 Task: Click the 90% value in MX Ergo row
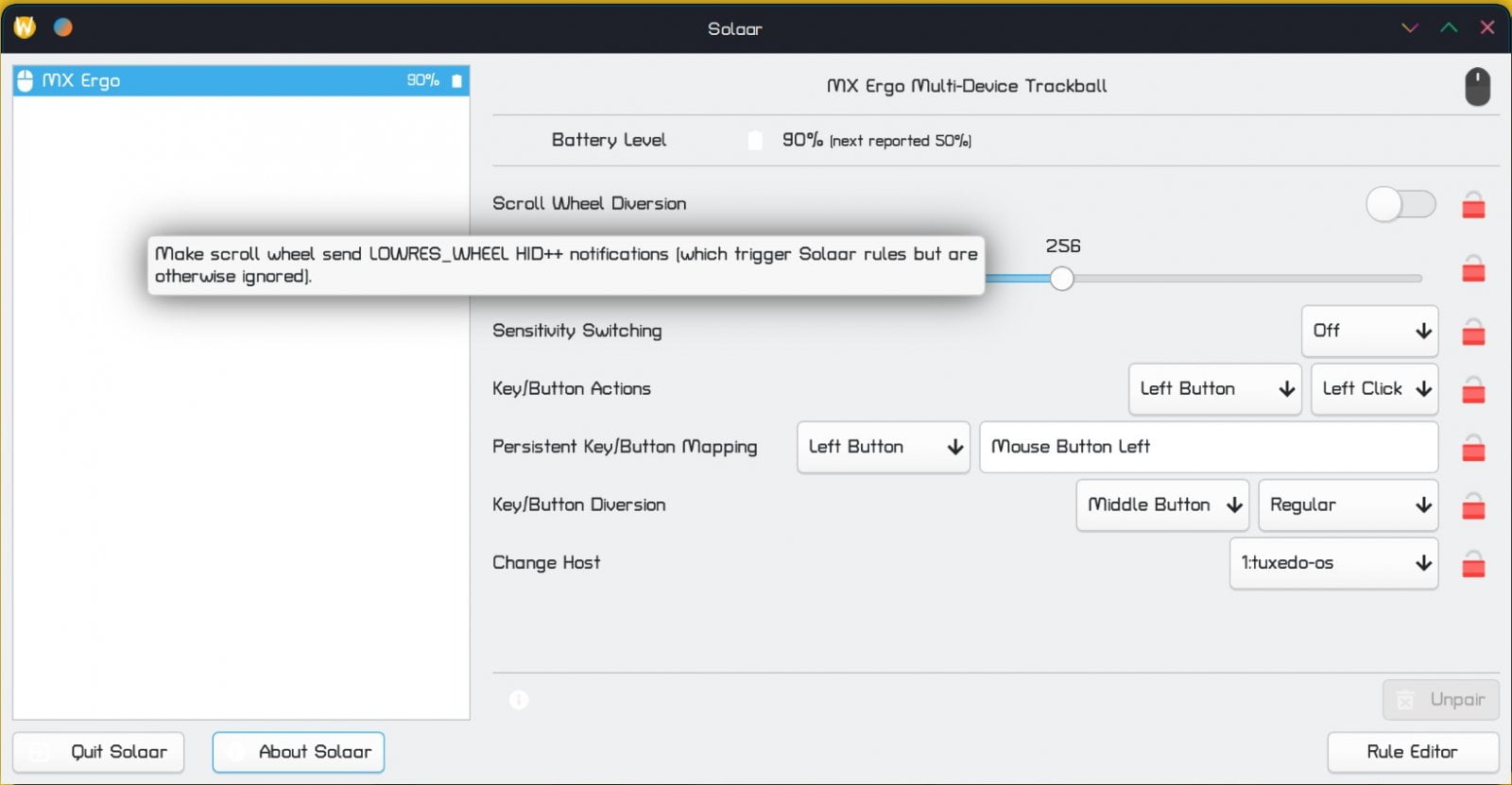pos(423,81)
